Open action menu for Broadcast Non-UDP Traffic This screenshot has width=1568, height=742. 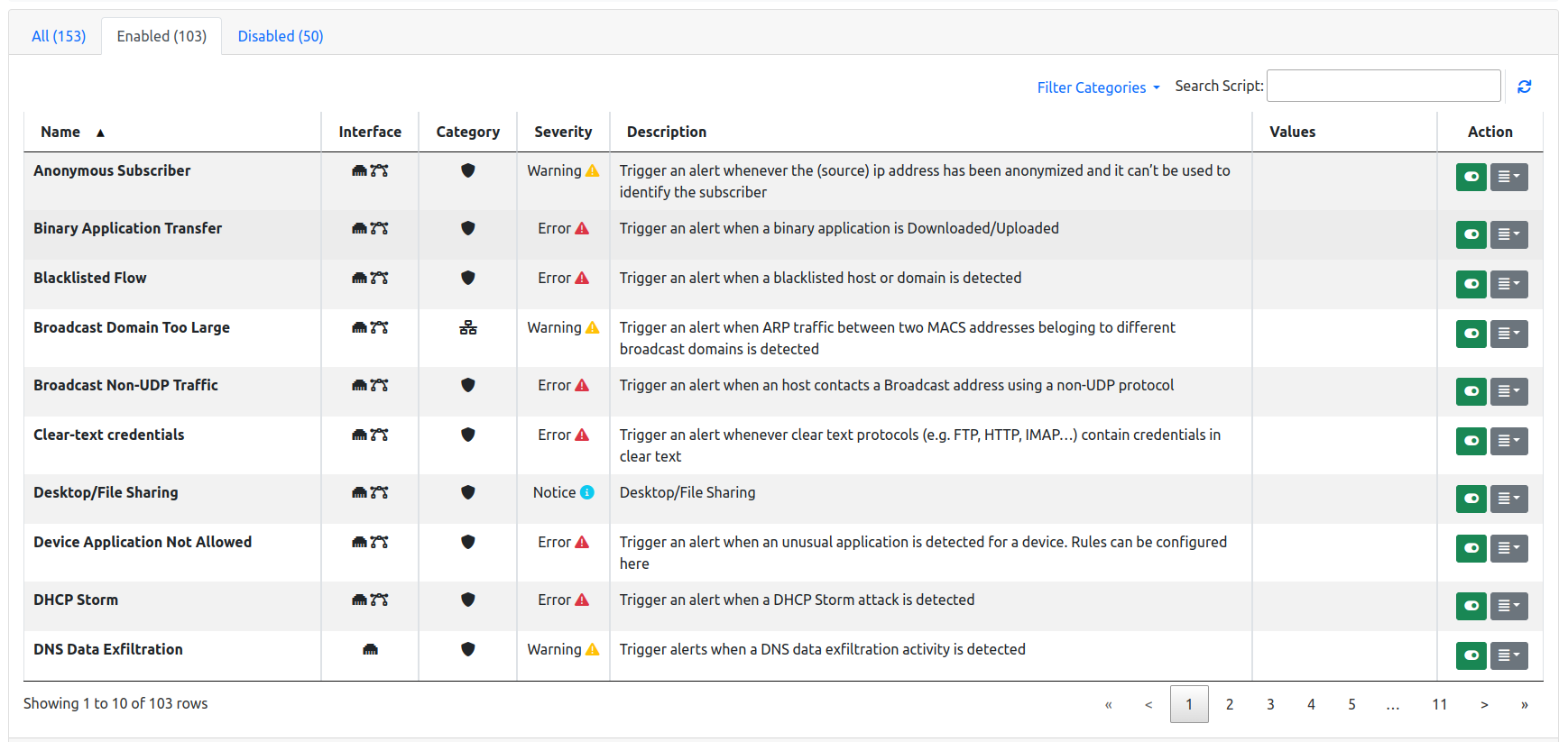point(1508,391)
